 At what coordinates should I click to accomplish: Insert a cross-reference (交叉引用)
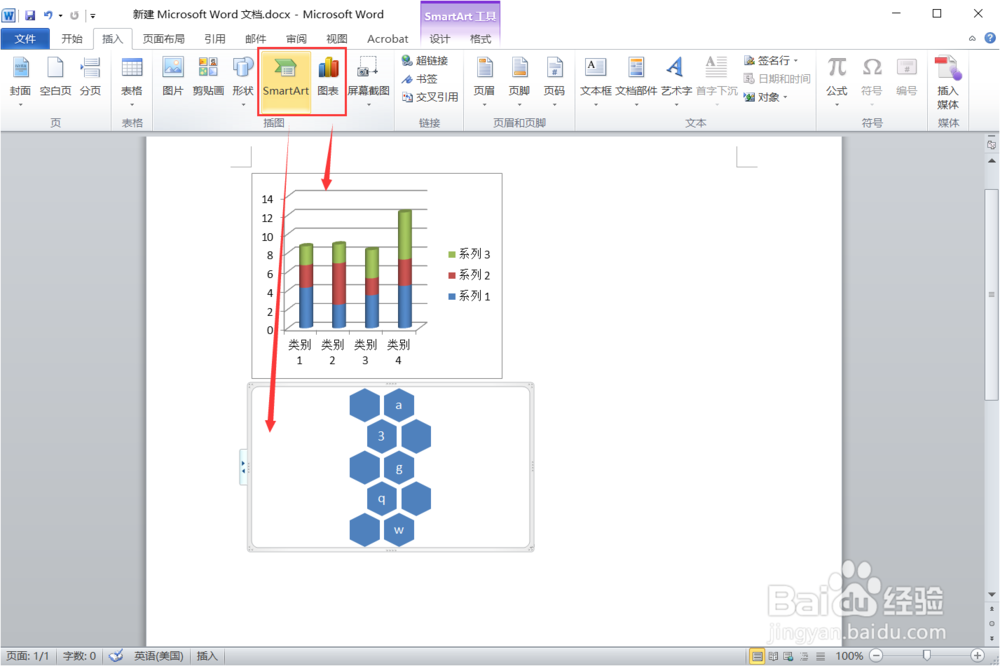[x=430, y=97]
